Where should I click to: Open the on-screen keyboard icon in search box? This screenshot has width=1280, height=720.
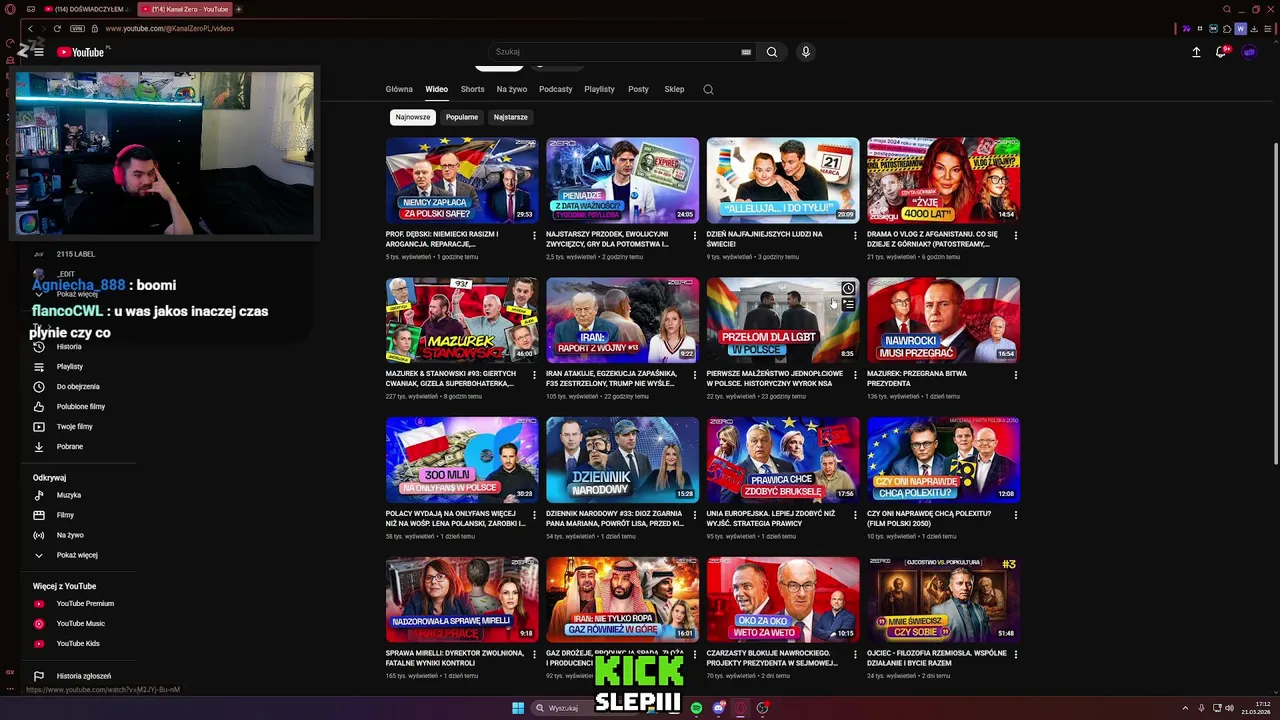click(746, 52)
